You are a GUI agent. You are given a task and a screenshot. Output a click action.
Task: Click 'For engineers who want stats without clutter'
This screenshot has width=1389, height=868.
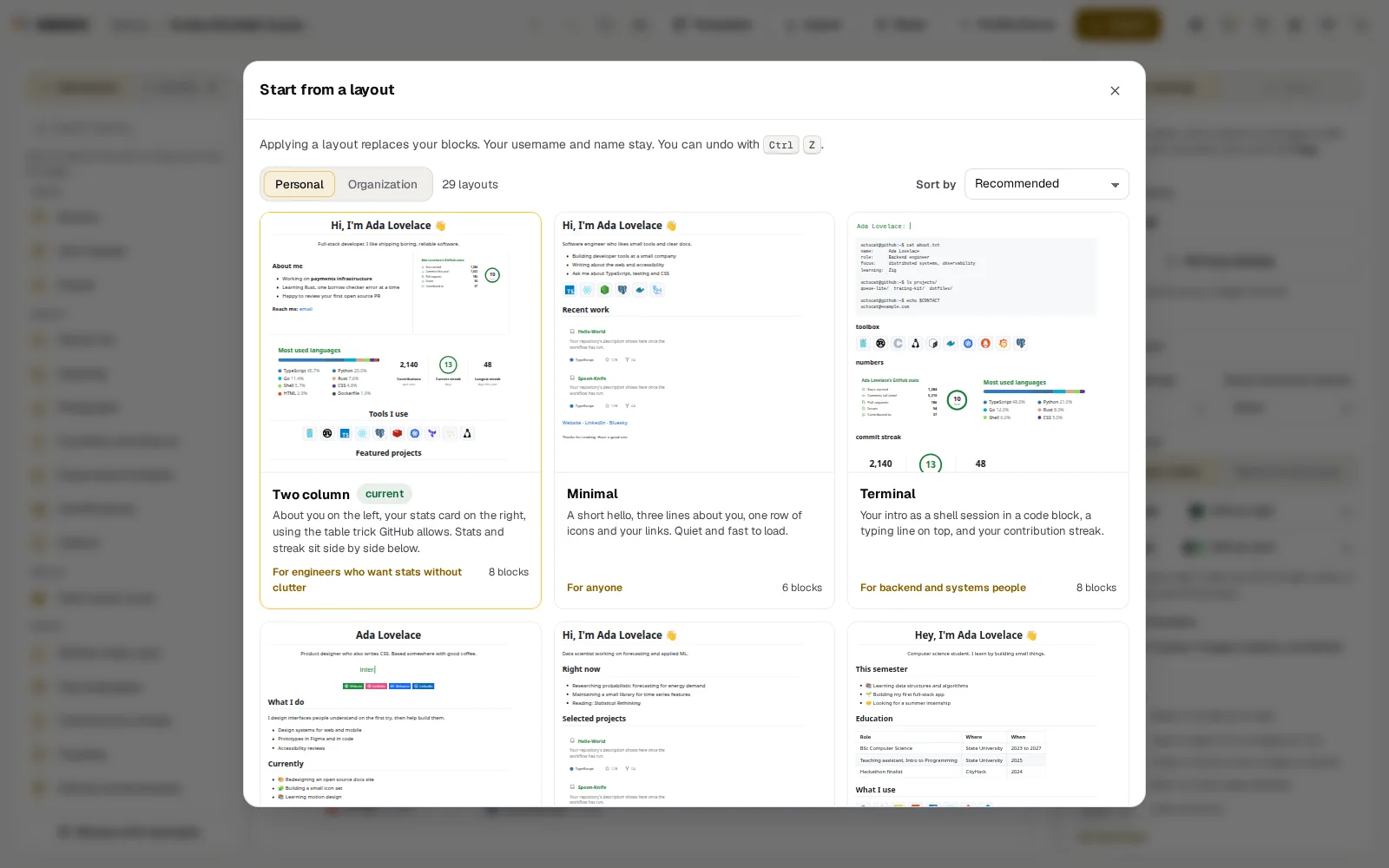click(x=367, y=580)
